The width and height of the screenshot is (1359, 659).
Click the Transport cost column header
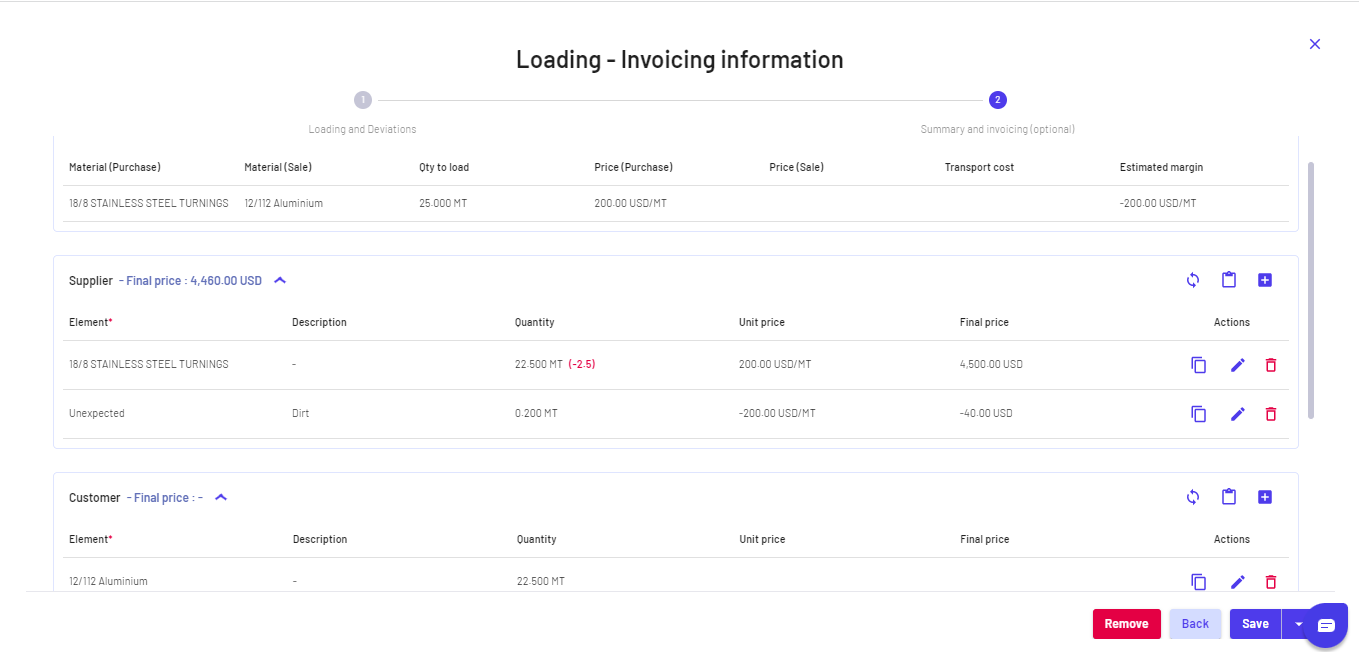pos(979,167)
